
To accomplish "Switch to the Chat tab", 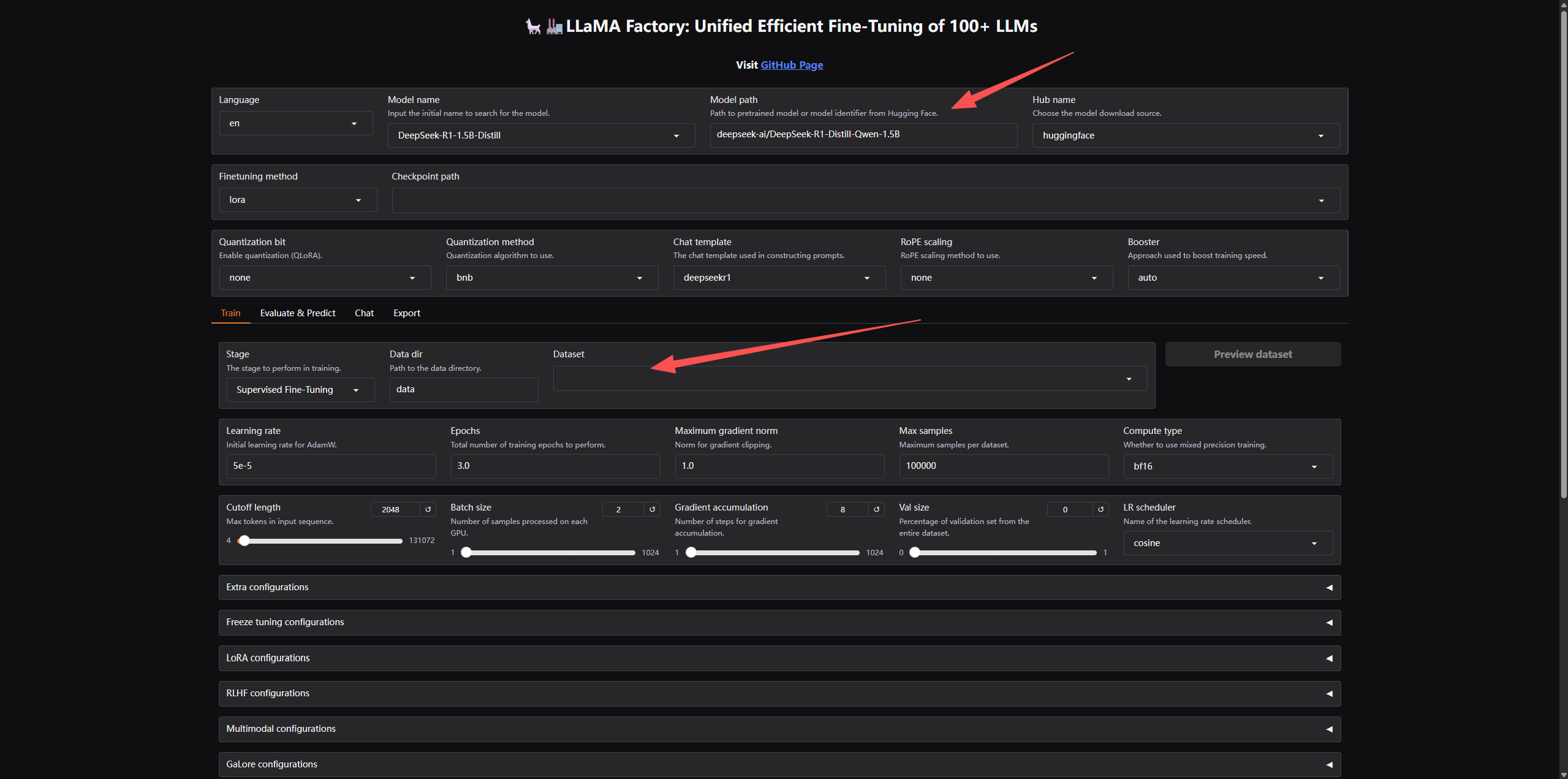I will pyautogui.click(x=364, y=313).
